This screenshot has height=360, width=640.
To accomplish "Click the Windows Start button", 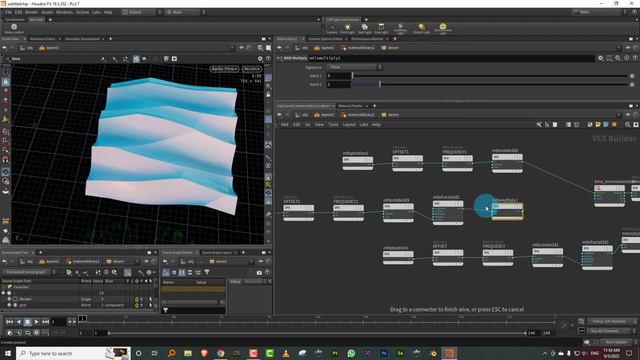I will tap(7, 353).
